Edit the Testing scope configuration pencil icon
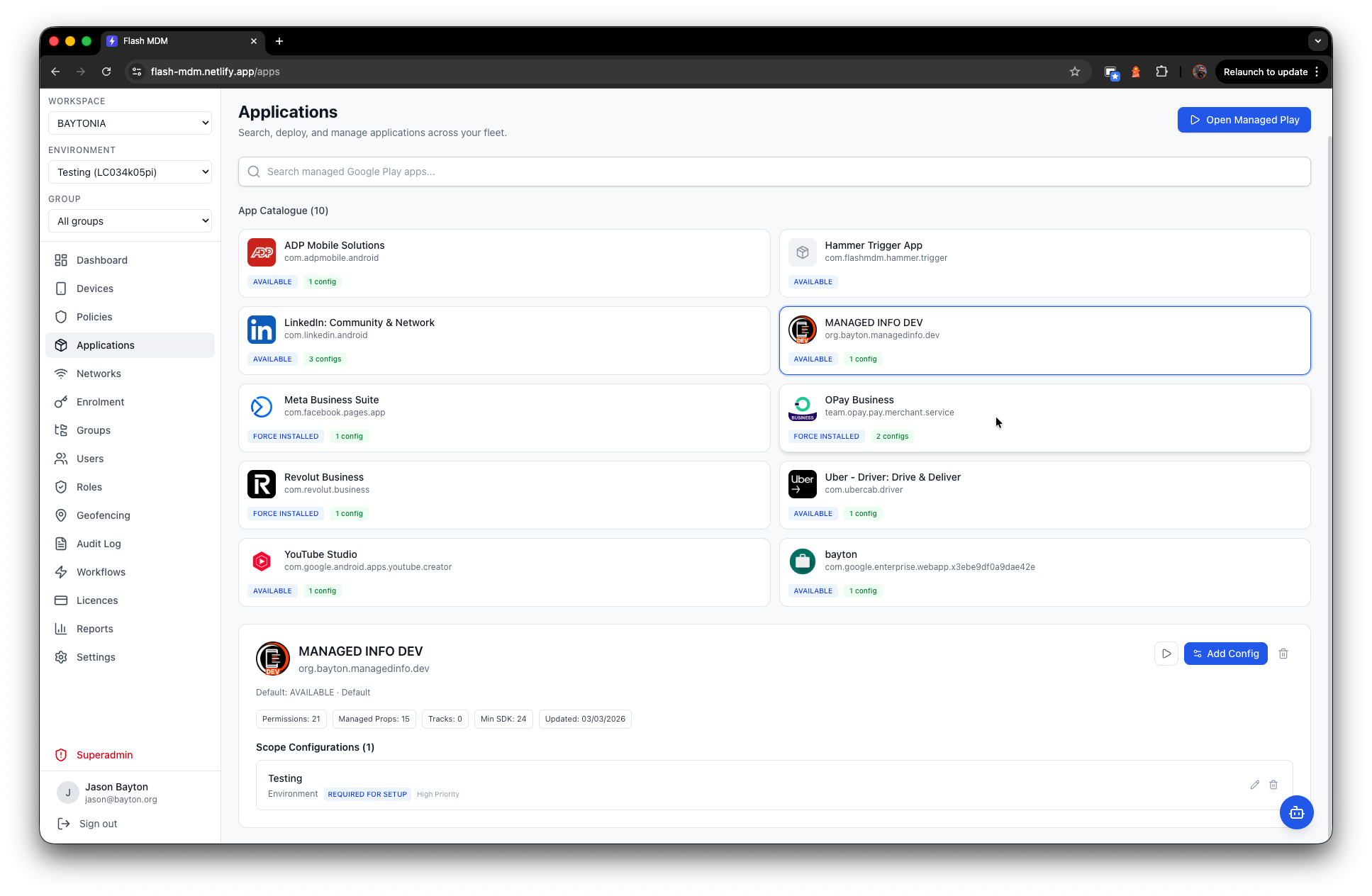 coord(1254,785)
